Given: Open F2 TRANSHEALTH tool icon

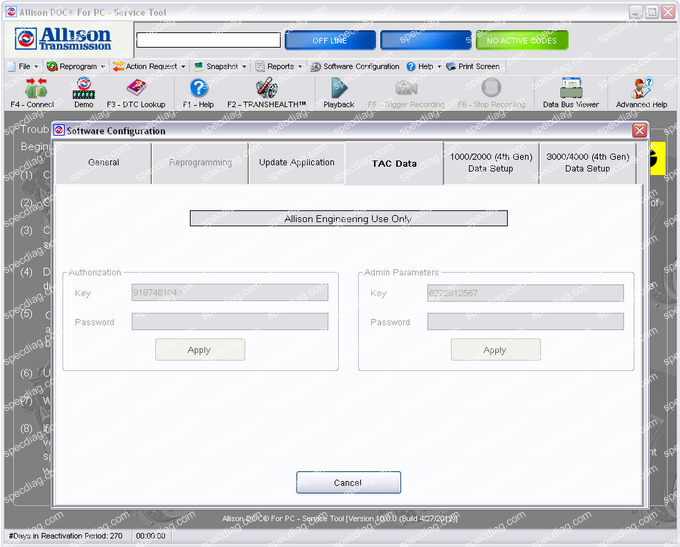Looking at the screenshot, I should pos(266,89).
